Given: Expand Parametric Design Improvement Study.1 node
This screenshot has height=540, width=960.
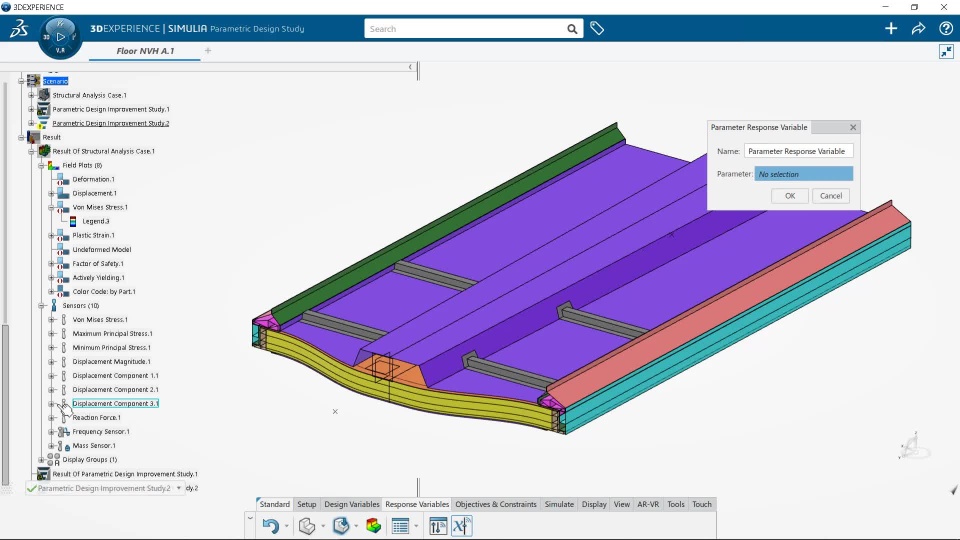Looking at the screenshot, I should 31,109.
